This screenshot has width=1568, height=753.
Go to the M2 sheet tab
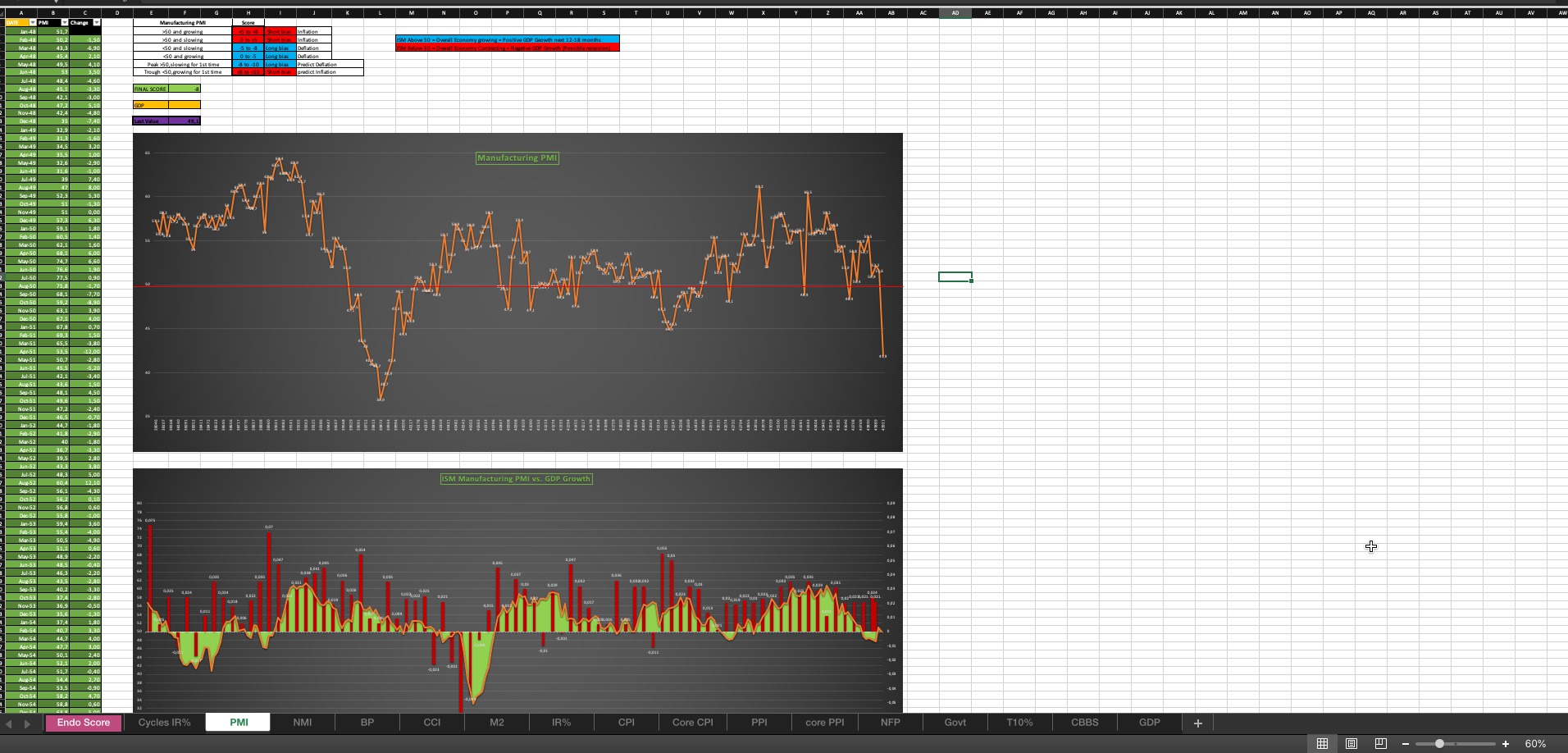coord(497,723)
